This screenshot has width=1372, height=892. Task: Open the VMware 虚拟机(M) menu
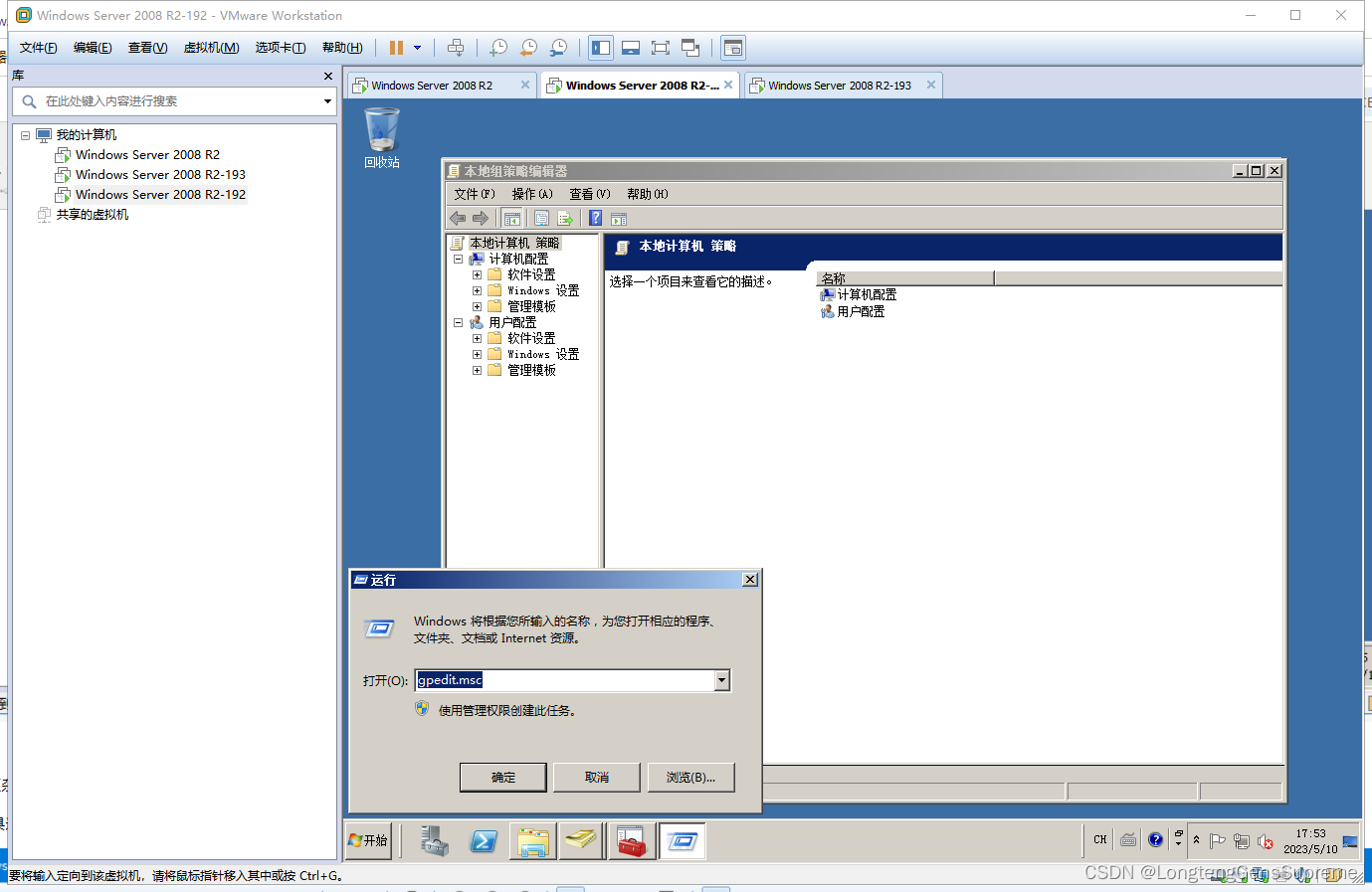(211, 48)
